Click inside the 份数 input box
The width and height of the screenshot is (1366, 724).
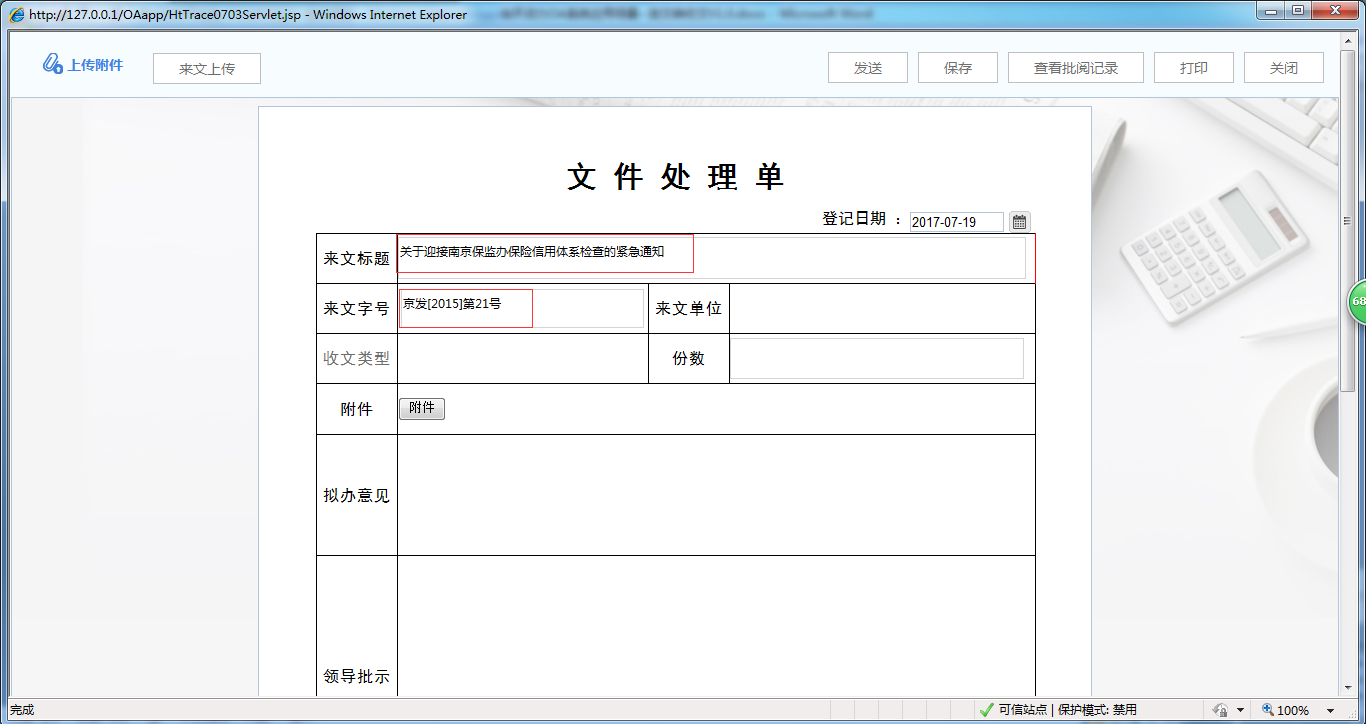(x=877, y=357)
